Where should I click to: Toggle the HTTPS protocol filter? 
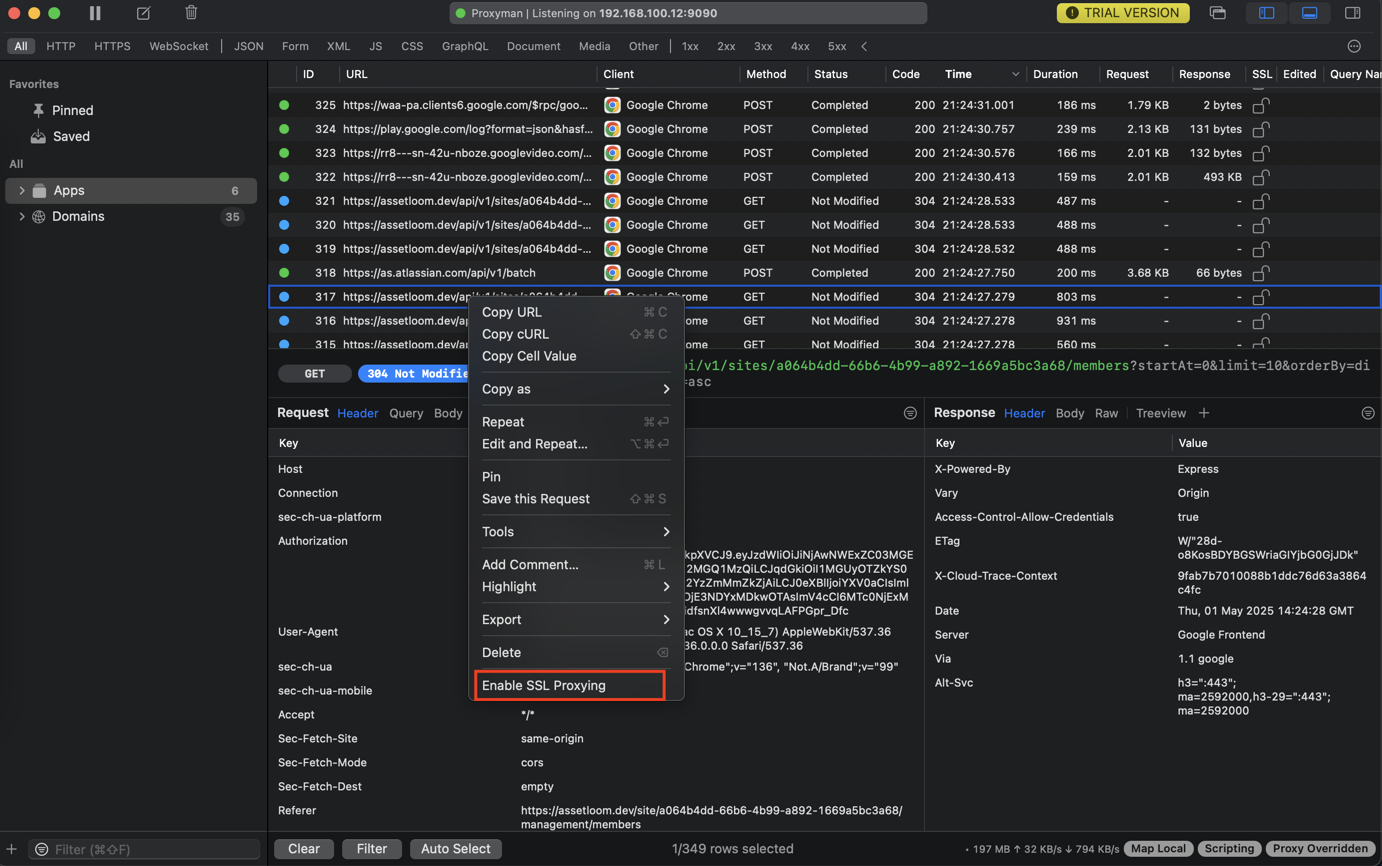click(112, 46)
